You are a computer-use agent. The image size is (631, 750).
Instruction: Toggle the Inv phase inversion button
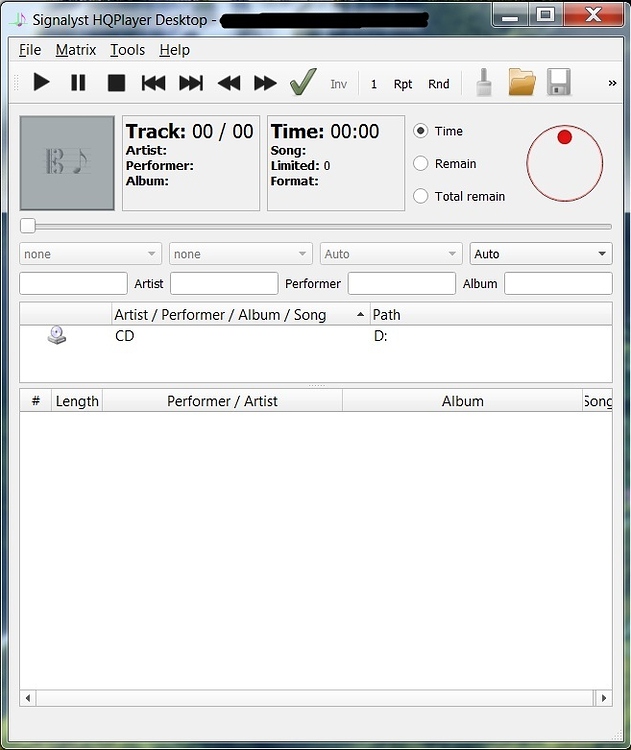coord(339,84)
